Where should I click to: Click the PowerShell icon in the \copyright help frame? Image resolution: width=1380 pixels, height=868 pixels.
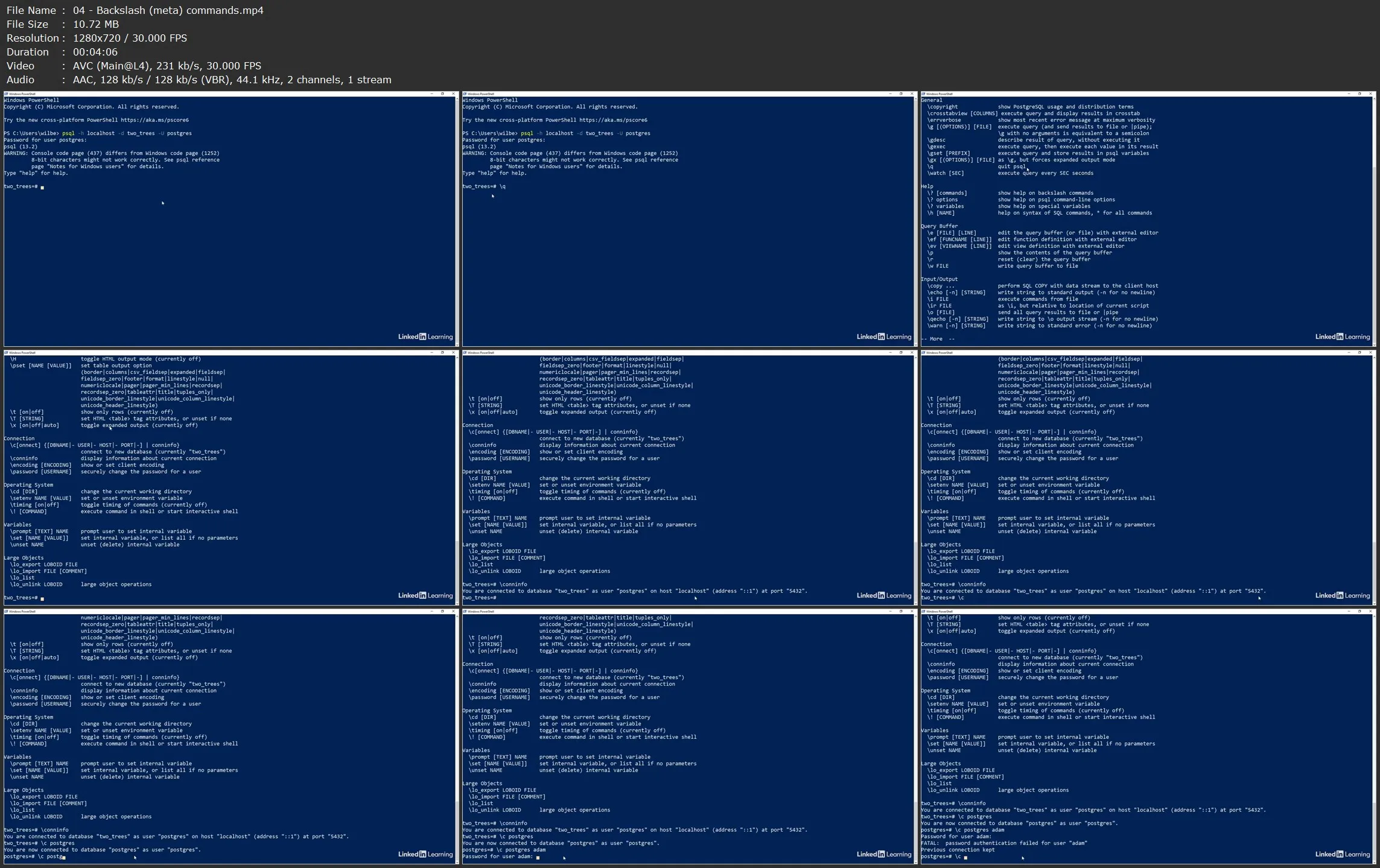[x=924, y=94]
